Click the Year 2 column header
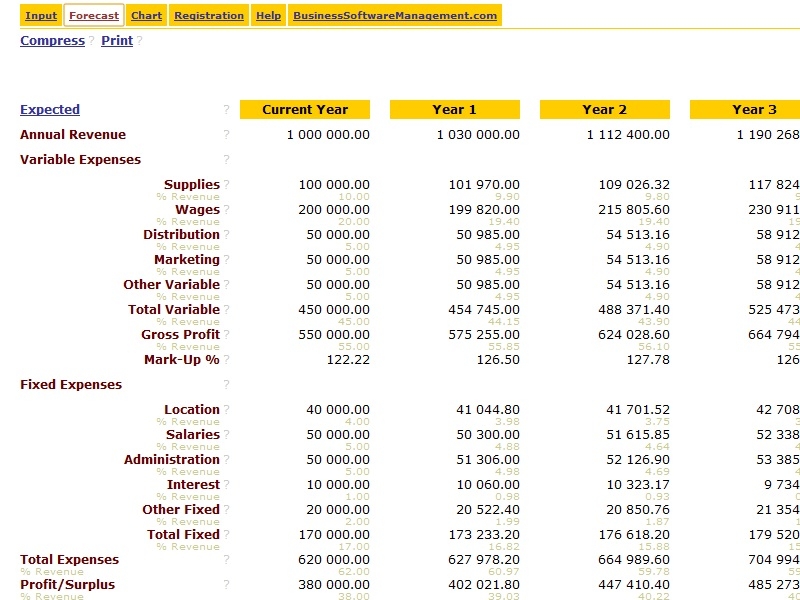This screenshot has width=800, height=600. click(605, 110)
